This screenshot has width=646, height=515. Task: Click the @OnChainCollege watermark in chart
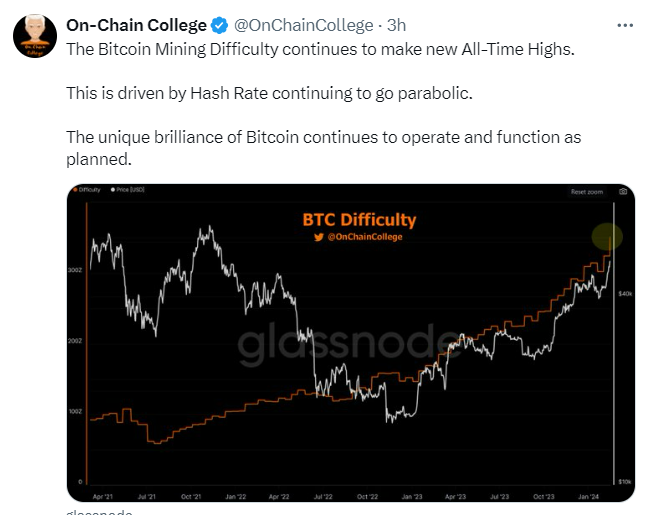click(x=365, y=237)
